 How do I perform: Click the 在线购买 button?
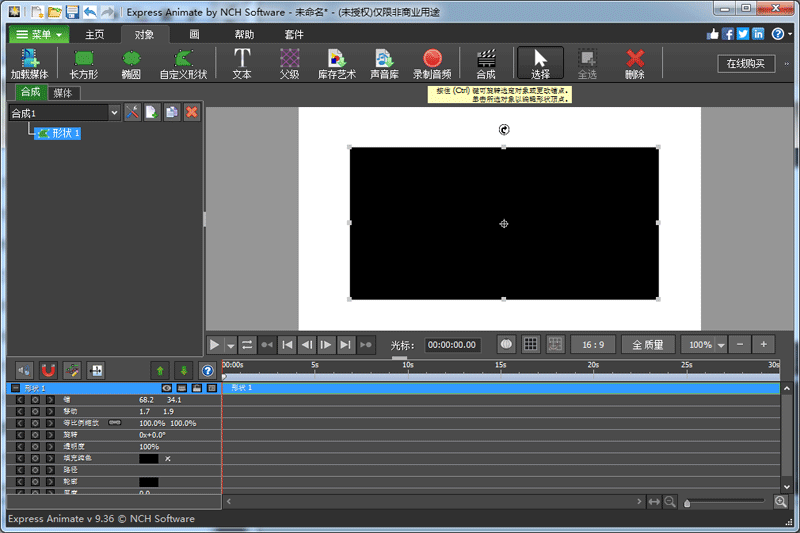click(x=746, y=64)
